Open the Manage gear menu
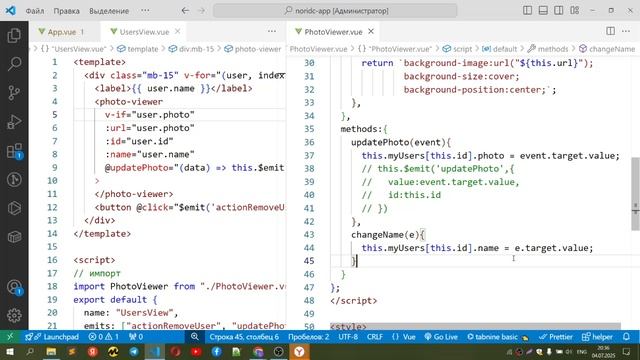640x360 pixels. (x=14, y=316)
